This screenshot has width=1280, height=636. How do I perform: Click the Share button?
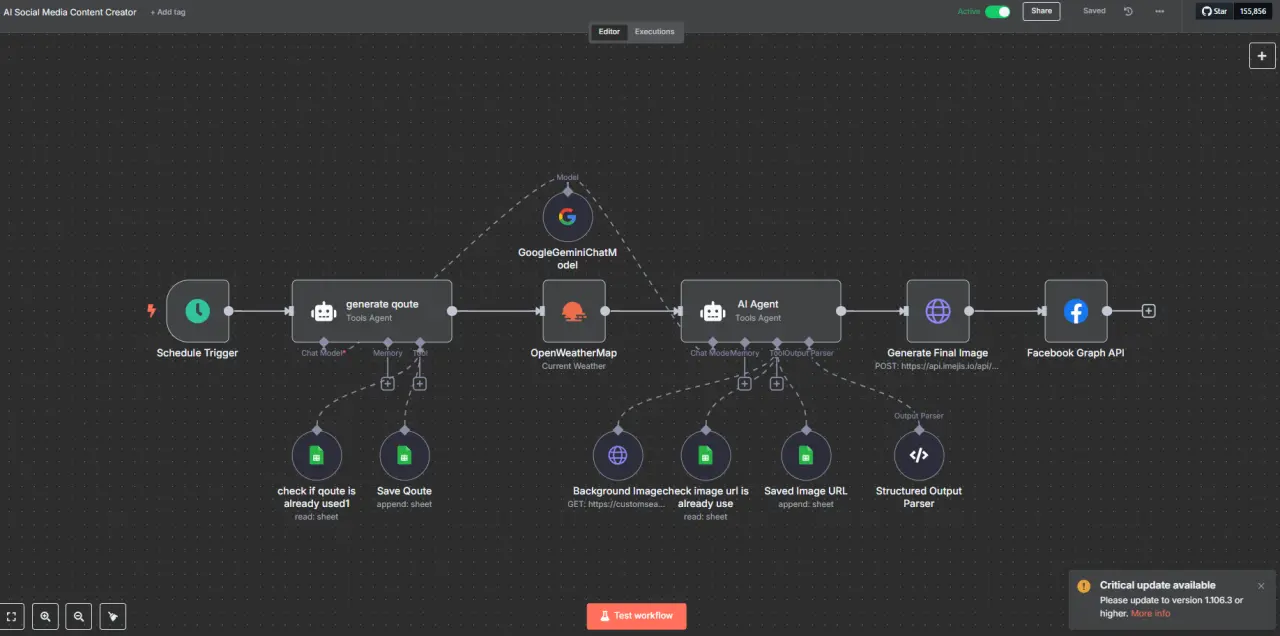tap(1042, 11)
